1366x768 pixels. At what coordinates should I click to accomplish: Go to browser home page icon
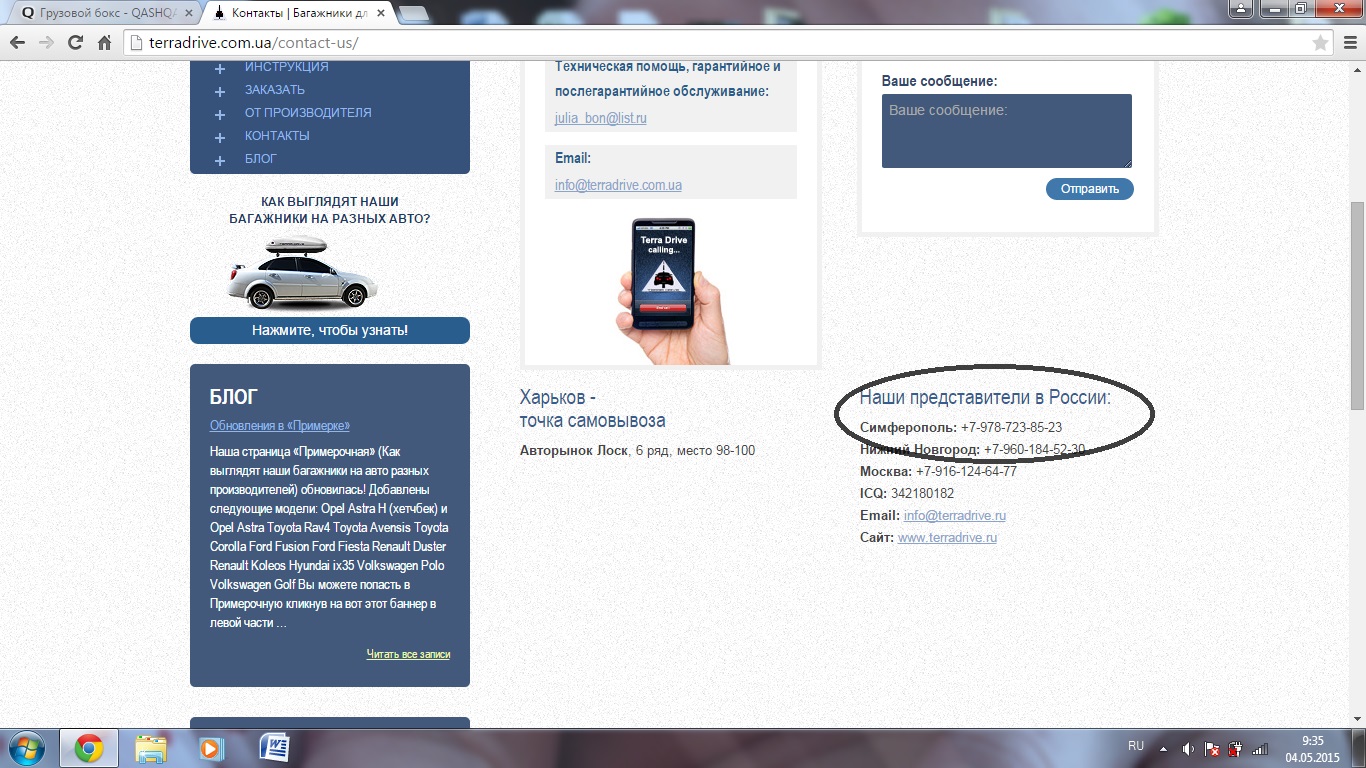point(104,43)
